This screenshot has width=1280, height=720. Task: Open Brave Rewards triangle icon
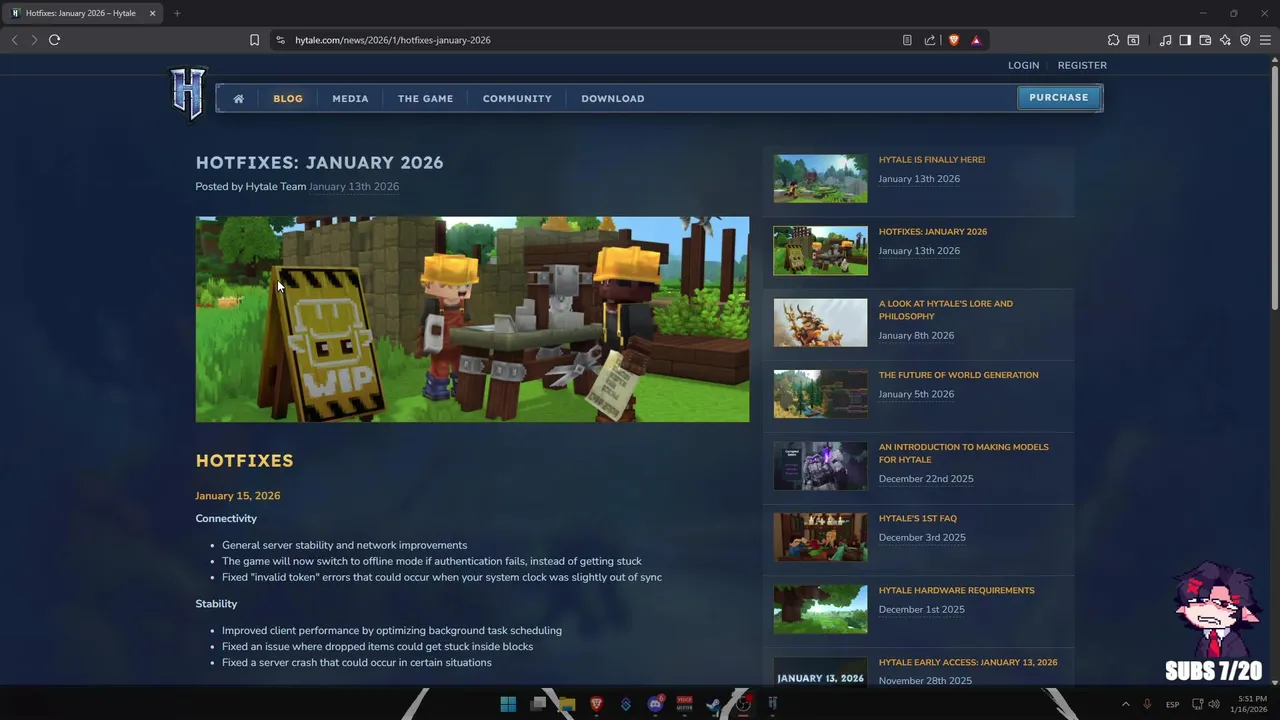click(976, 40)
